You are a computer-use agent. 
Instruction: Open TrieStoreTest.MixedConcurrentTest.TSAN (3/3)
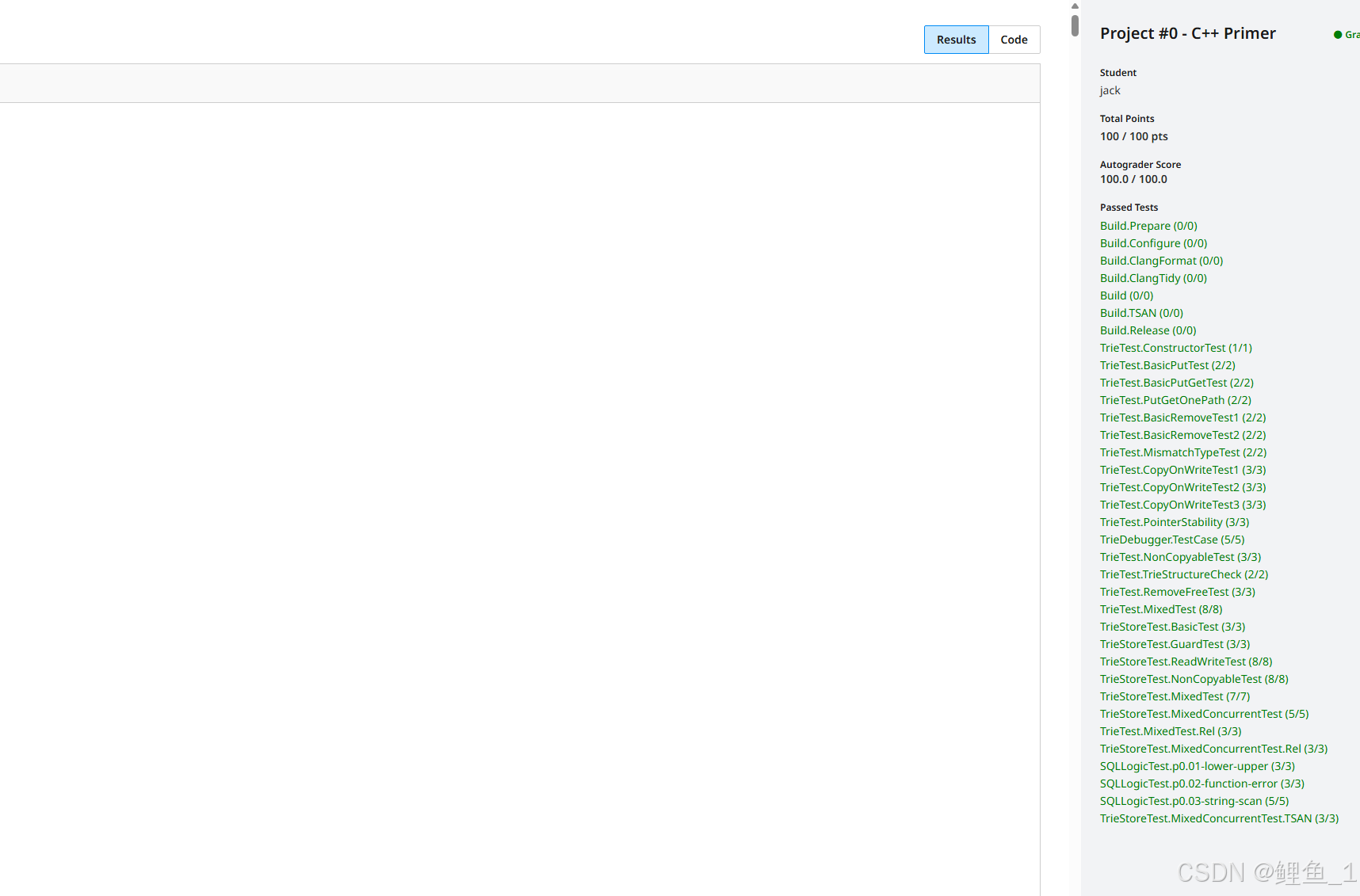tap(1219, 818)
